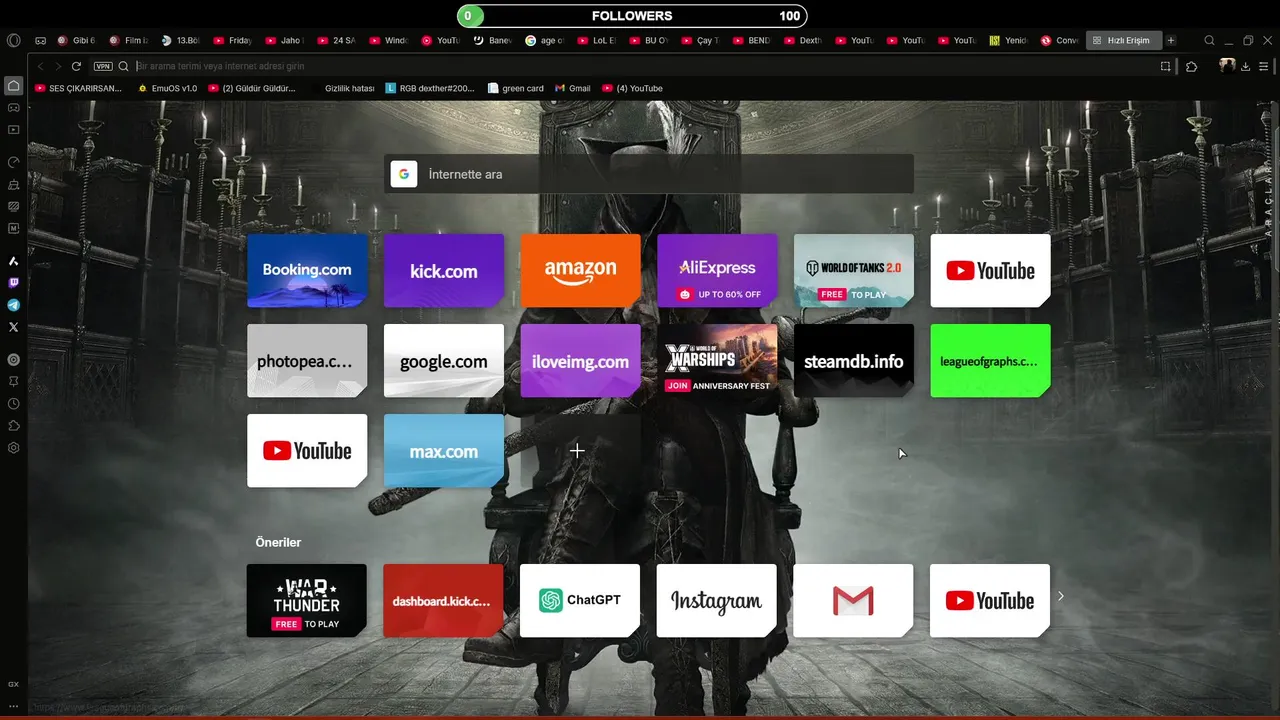Open the ChatGPT suggestion tile
Image resolution: width=1280 pixels, height=720 pixels.
[x=580, y=600]
